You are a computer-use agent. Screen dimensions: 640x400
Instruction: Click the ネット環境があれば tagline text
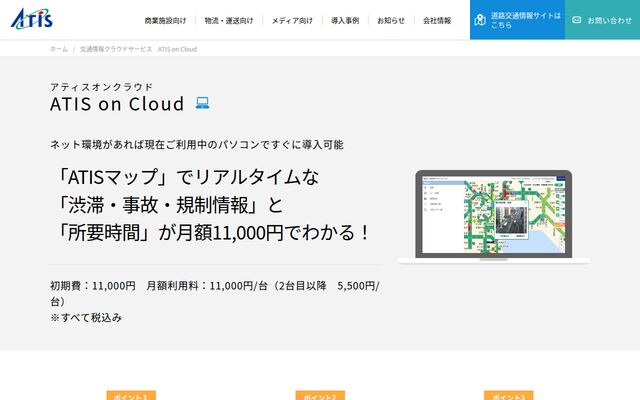coord(197,144)
